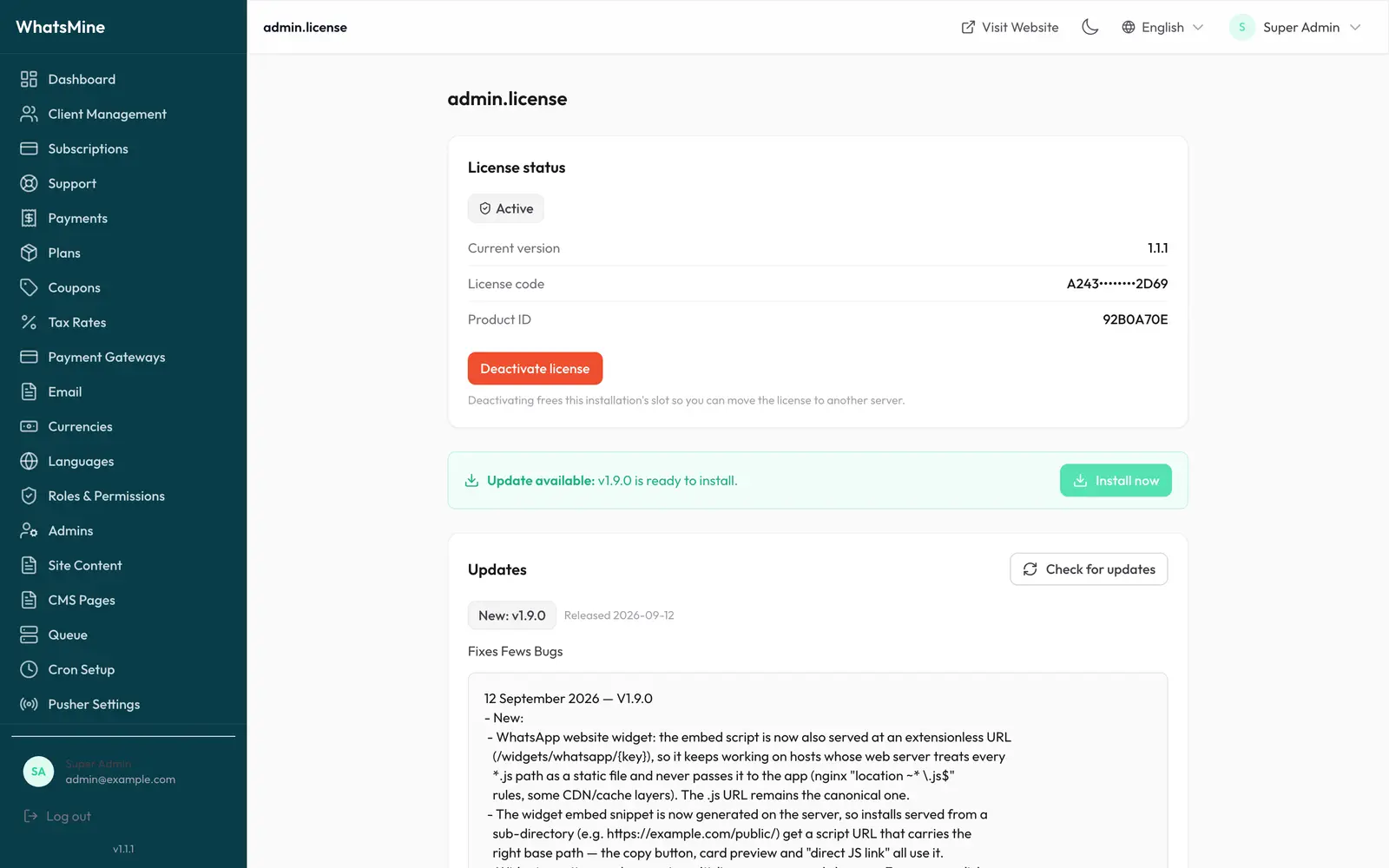
Task: Click the Languages globe icon in sidebar
Action: [x=29, y=461]
